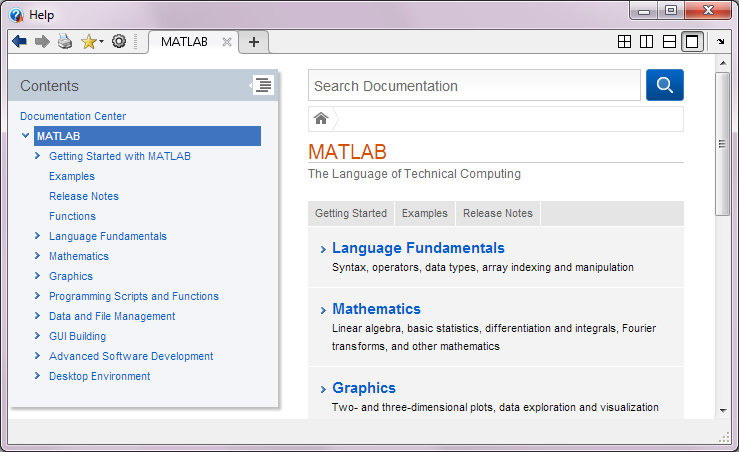739x452 pixels.
Task: Expand the Desktop Environment node
Action: 37,376
